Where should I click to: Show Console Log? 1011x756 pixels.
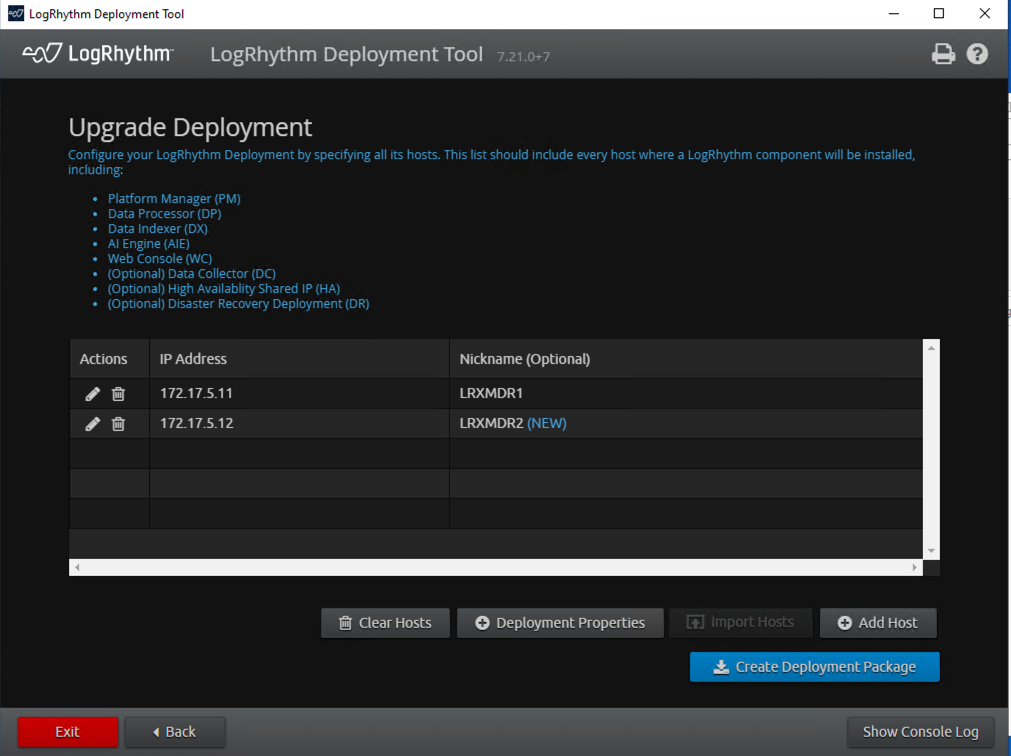click(x=920, y=732)
